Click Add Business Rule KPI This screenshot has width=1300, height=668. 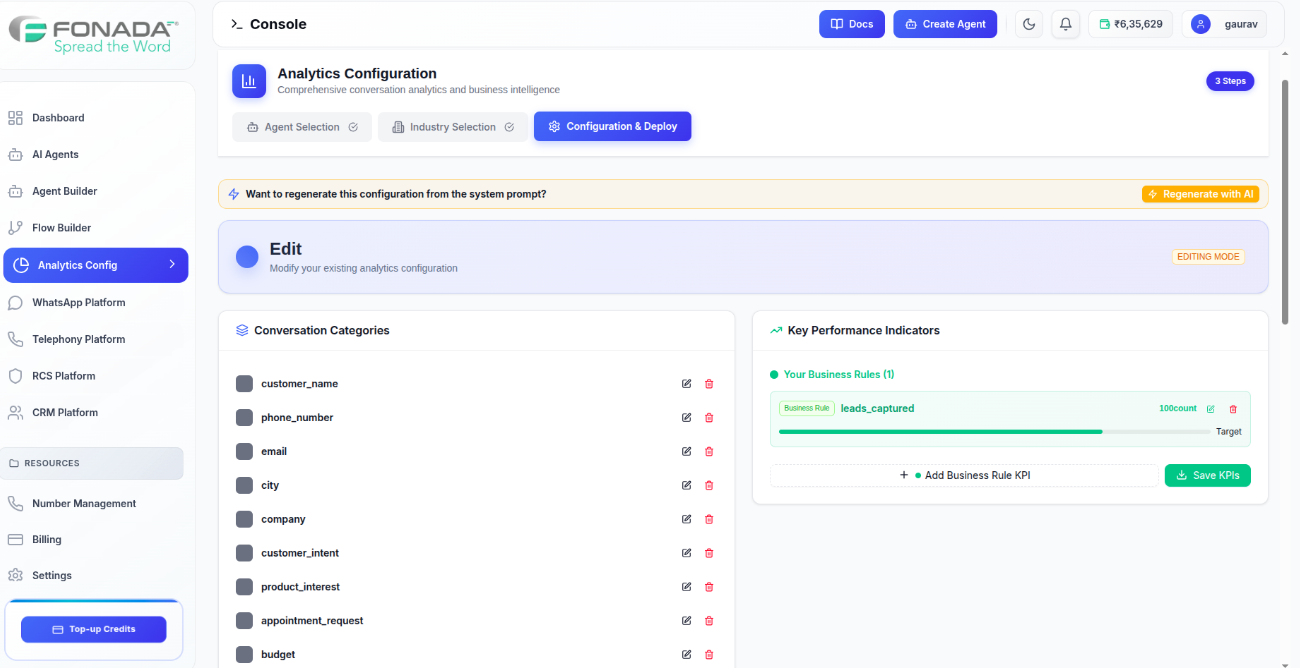click(x=964, y=476)
